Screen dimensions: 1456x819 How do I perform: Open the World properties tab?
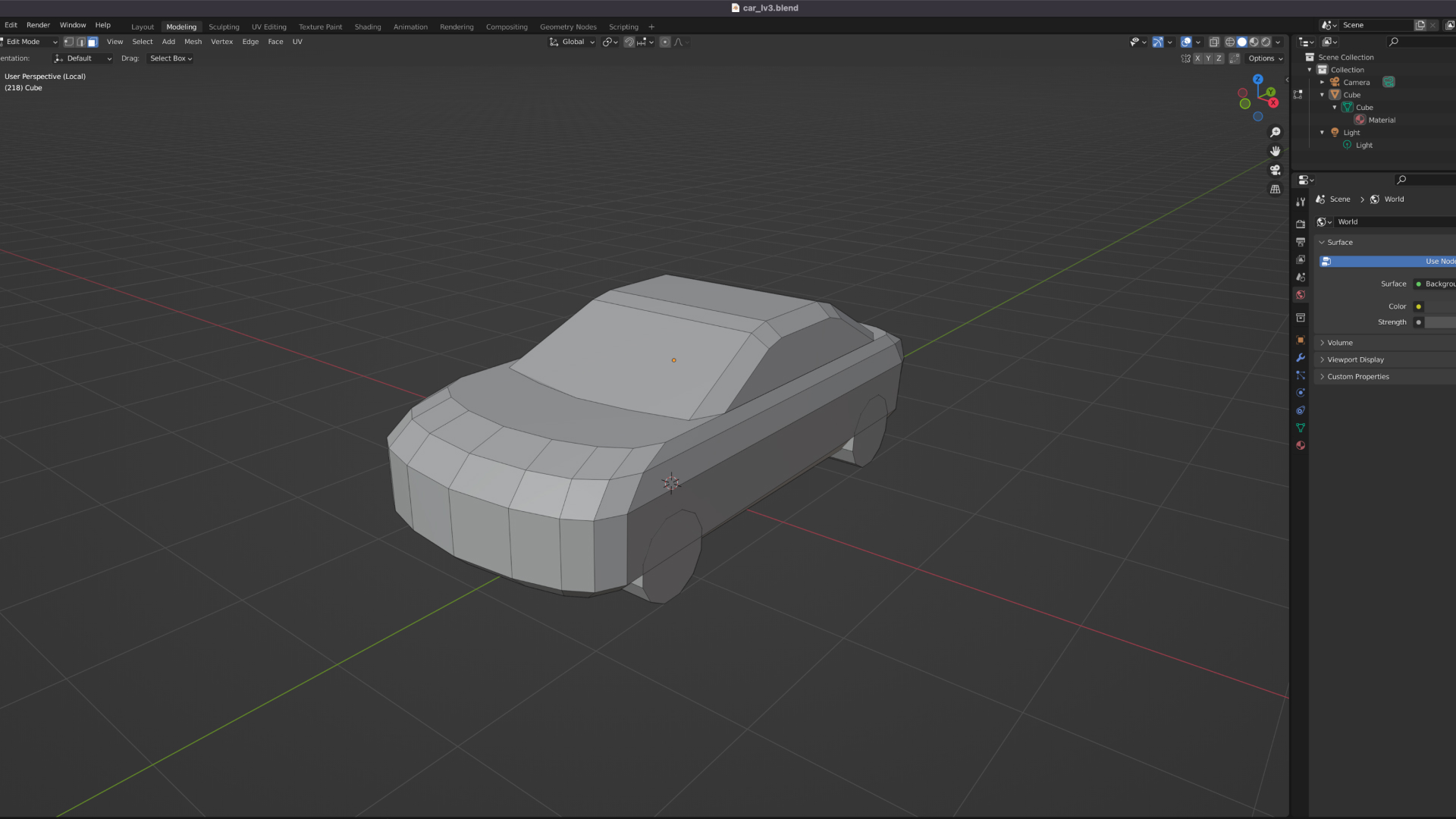pyautogui.click(x=1301, y=295)
